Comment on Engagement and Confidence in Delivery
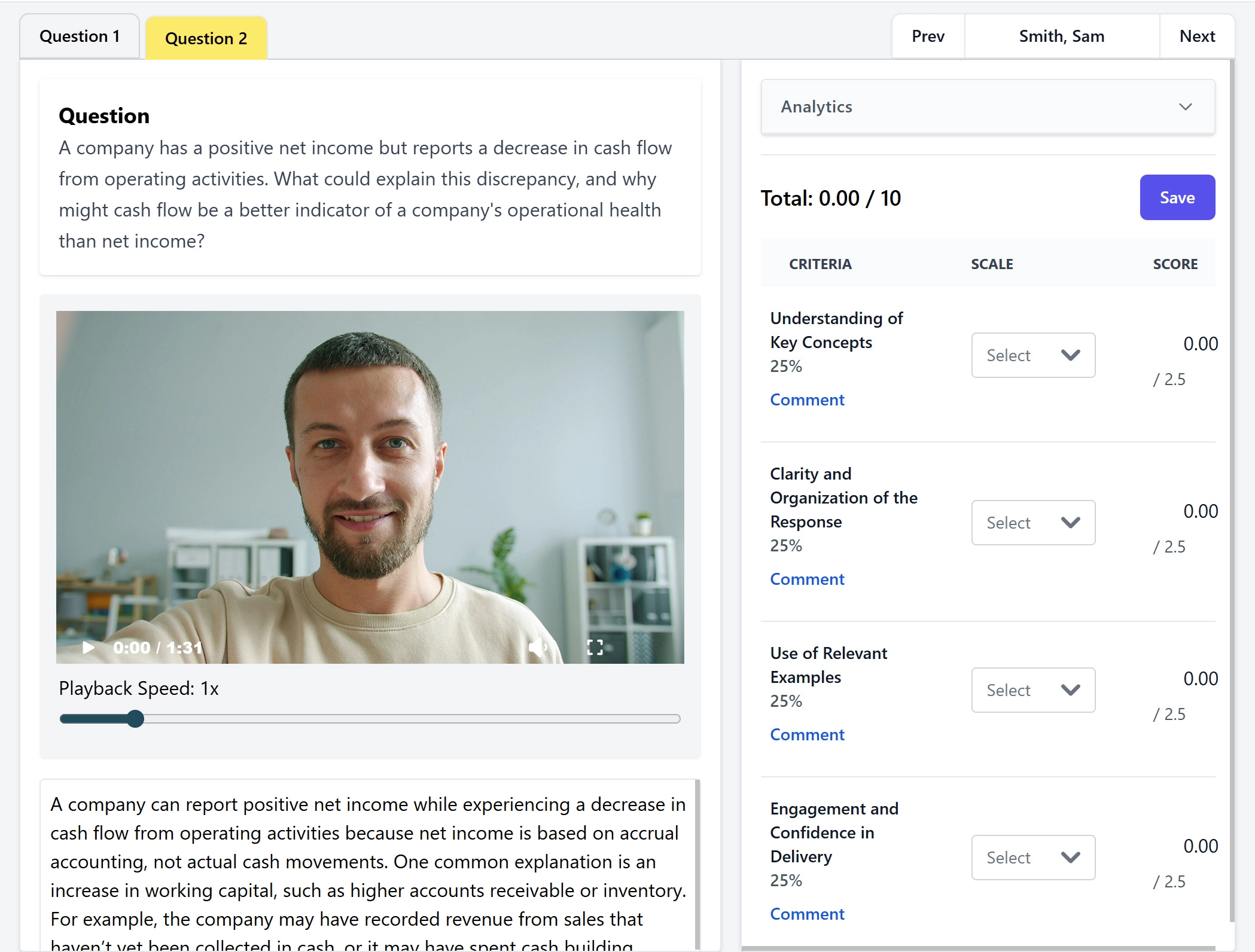Screen dimensions: 1255x952 tap(807, 914)
